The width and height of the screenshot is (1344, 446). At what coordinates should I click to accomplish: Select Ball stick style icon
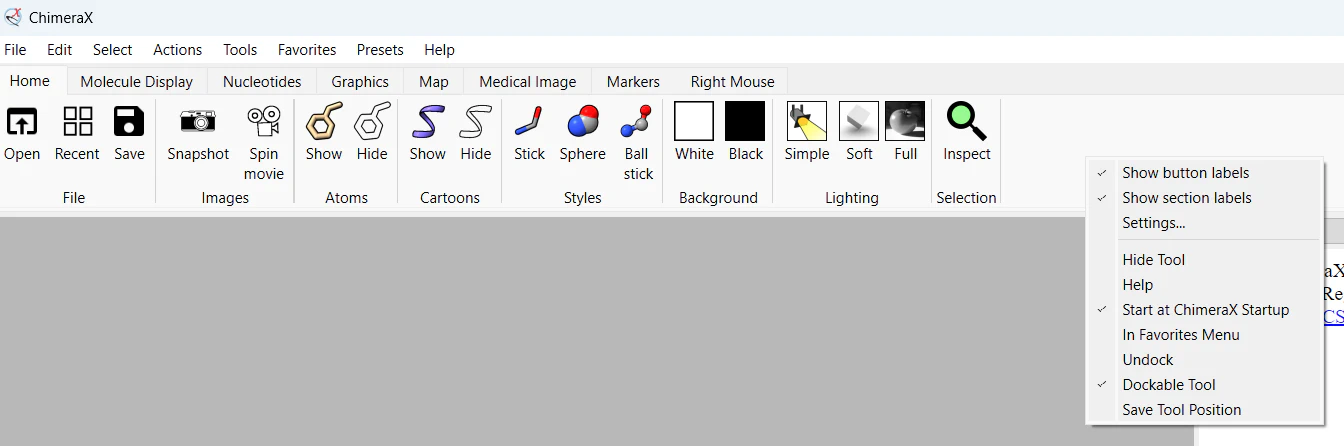tap(637, 122)
